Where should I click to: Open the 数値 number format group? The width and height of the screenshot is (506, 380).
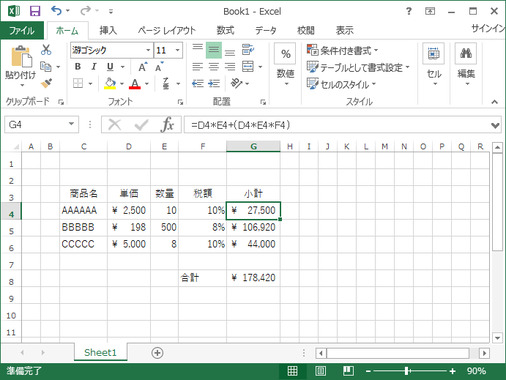click(285, 65)
